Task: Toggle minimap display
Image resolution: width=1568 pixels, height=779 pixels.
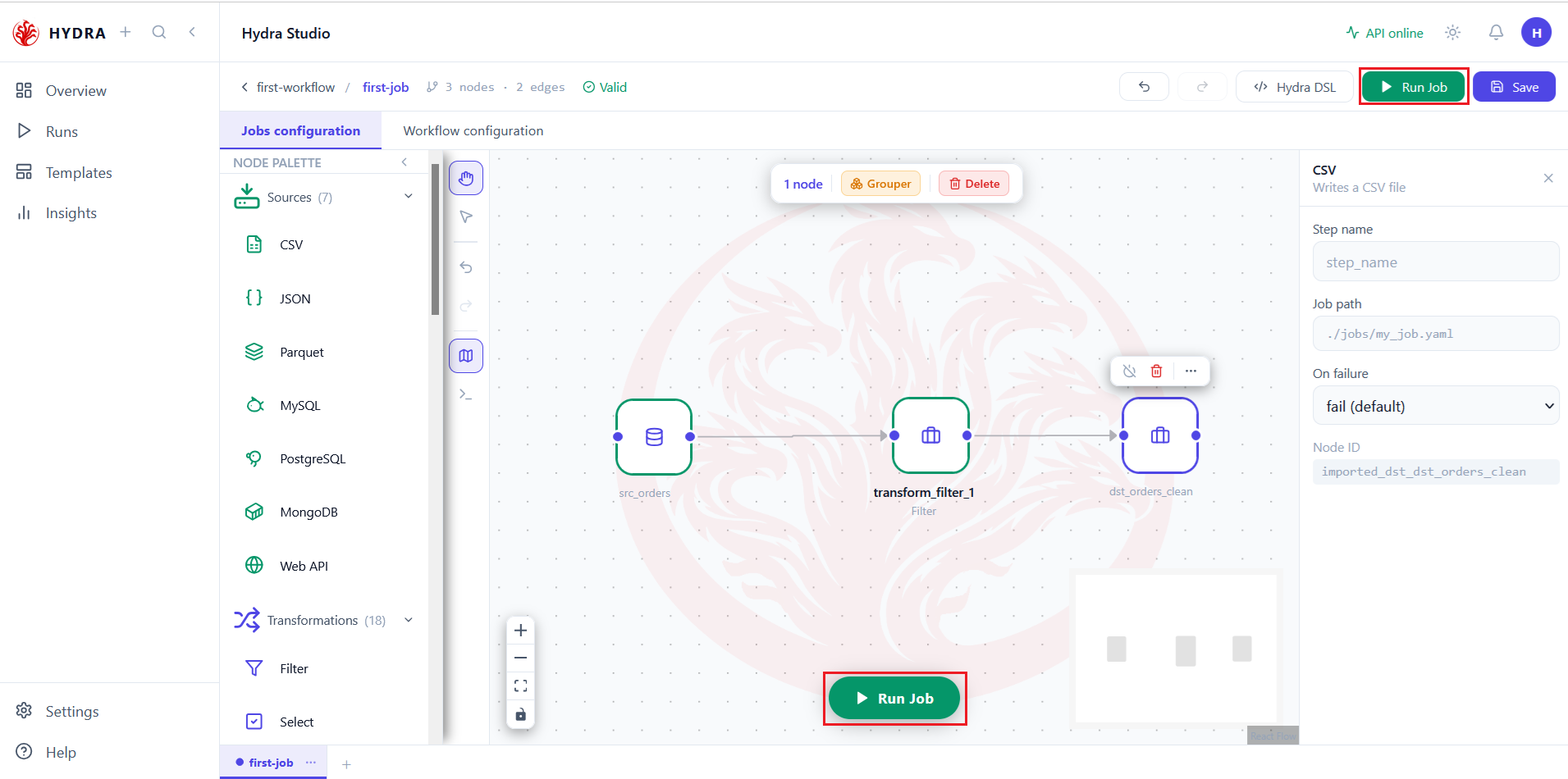Action: tap(466, 356)
